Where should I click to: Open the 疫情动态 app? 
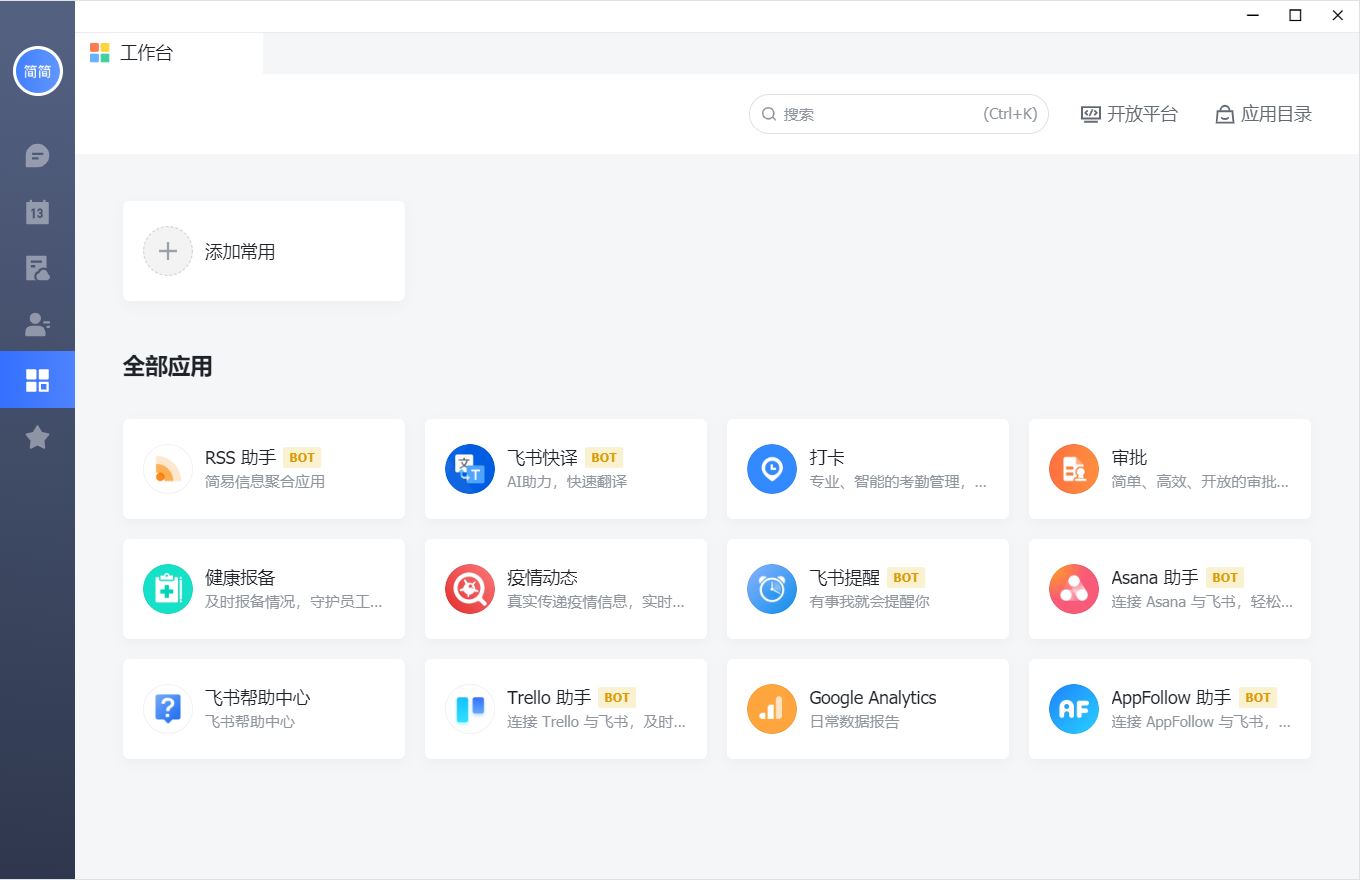coord(565,588)
